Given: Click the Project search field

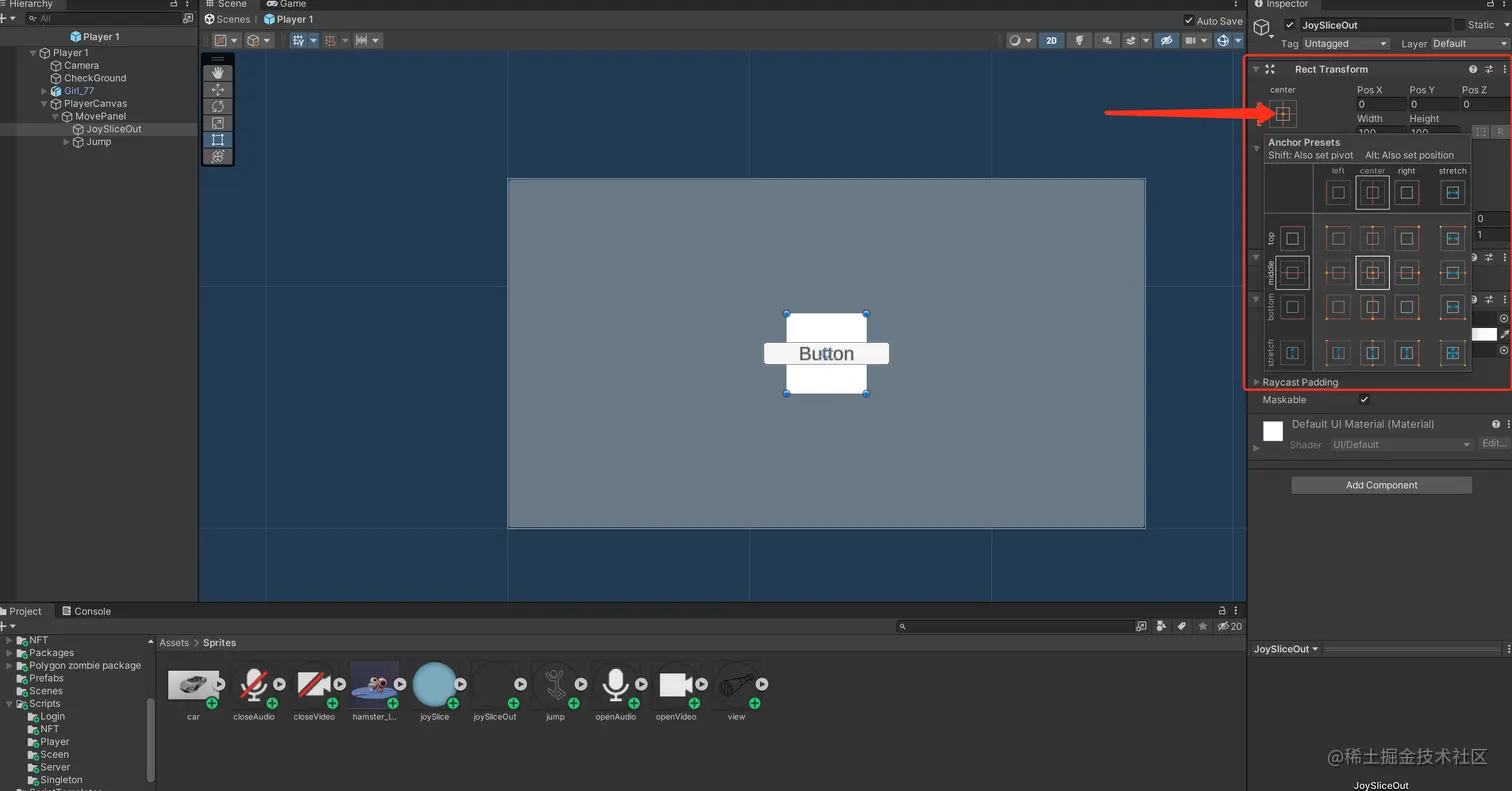Looking at the screenshot, I should pyautogui.click(x=1015, y=627).
